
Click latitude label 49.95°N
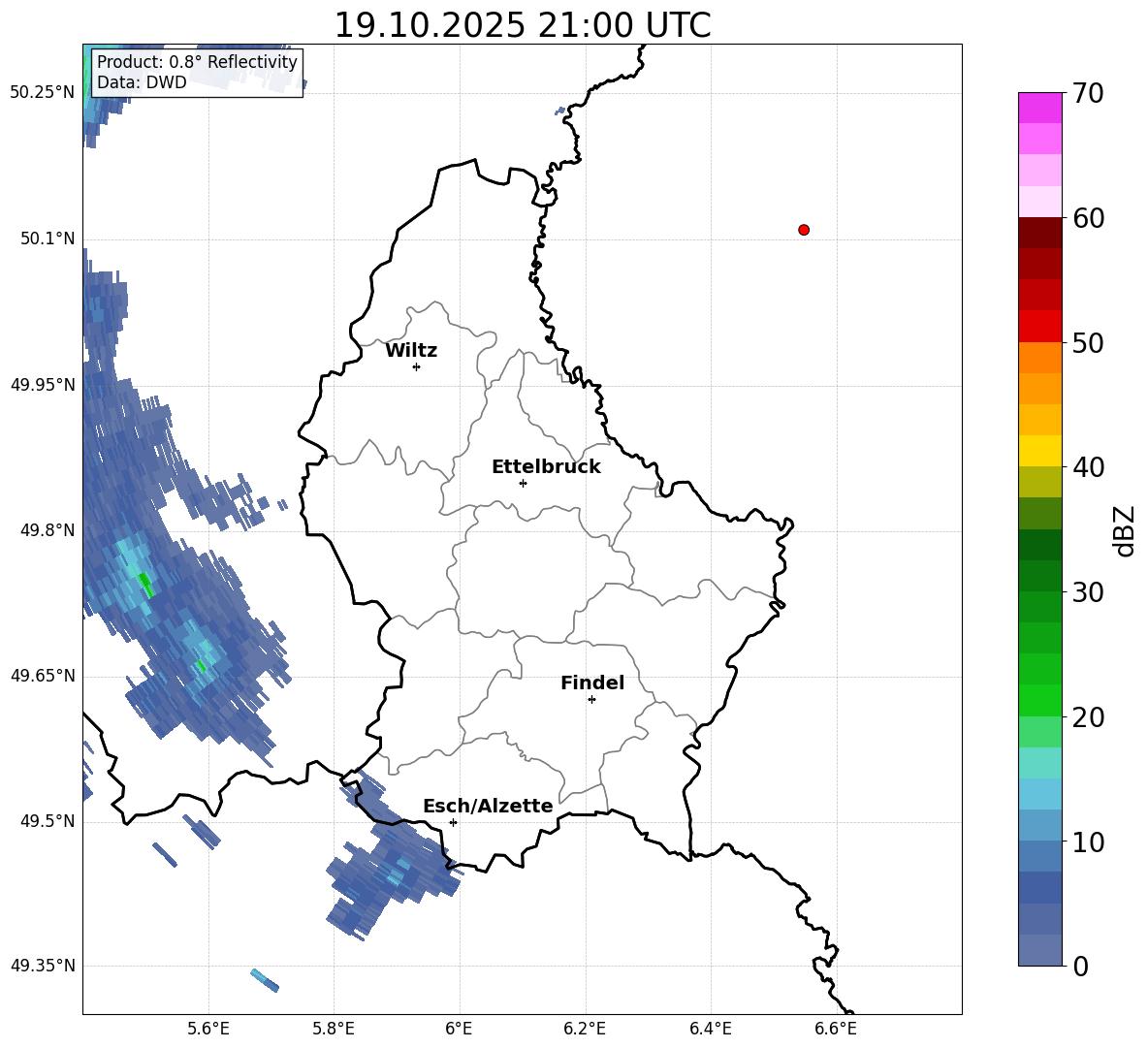point(43,385)
